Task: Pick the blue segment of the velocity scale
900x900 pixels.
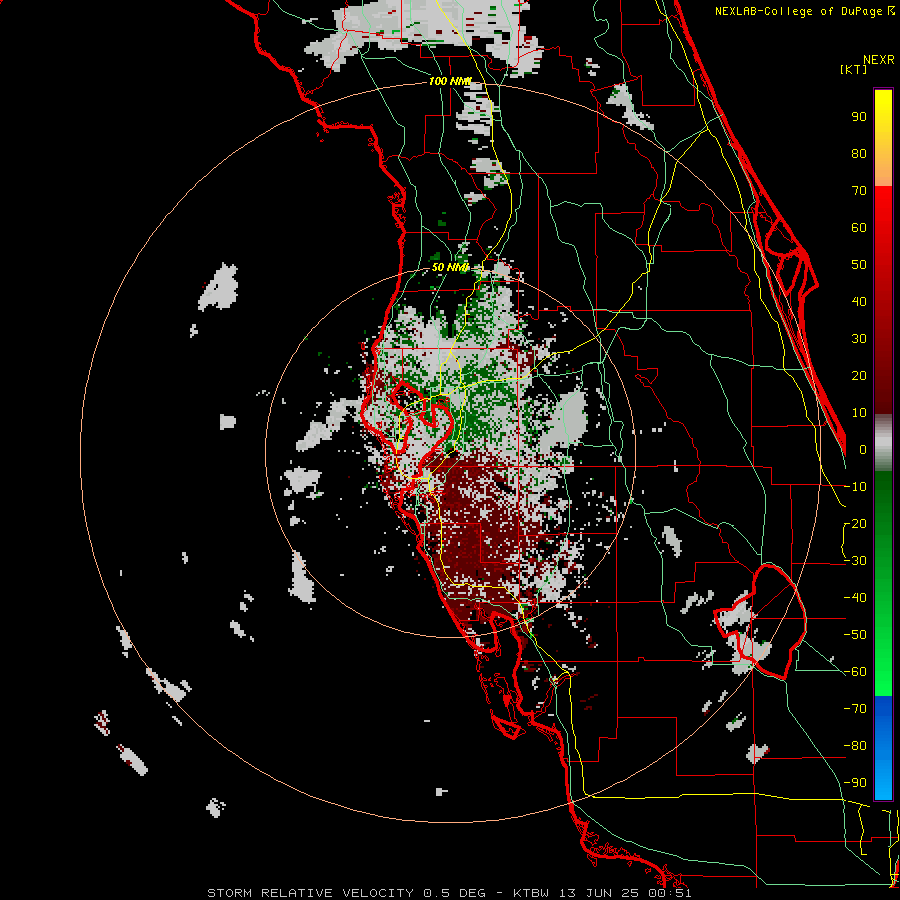Action: [883, 747]
